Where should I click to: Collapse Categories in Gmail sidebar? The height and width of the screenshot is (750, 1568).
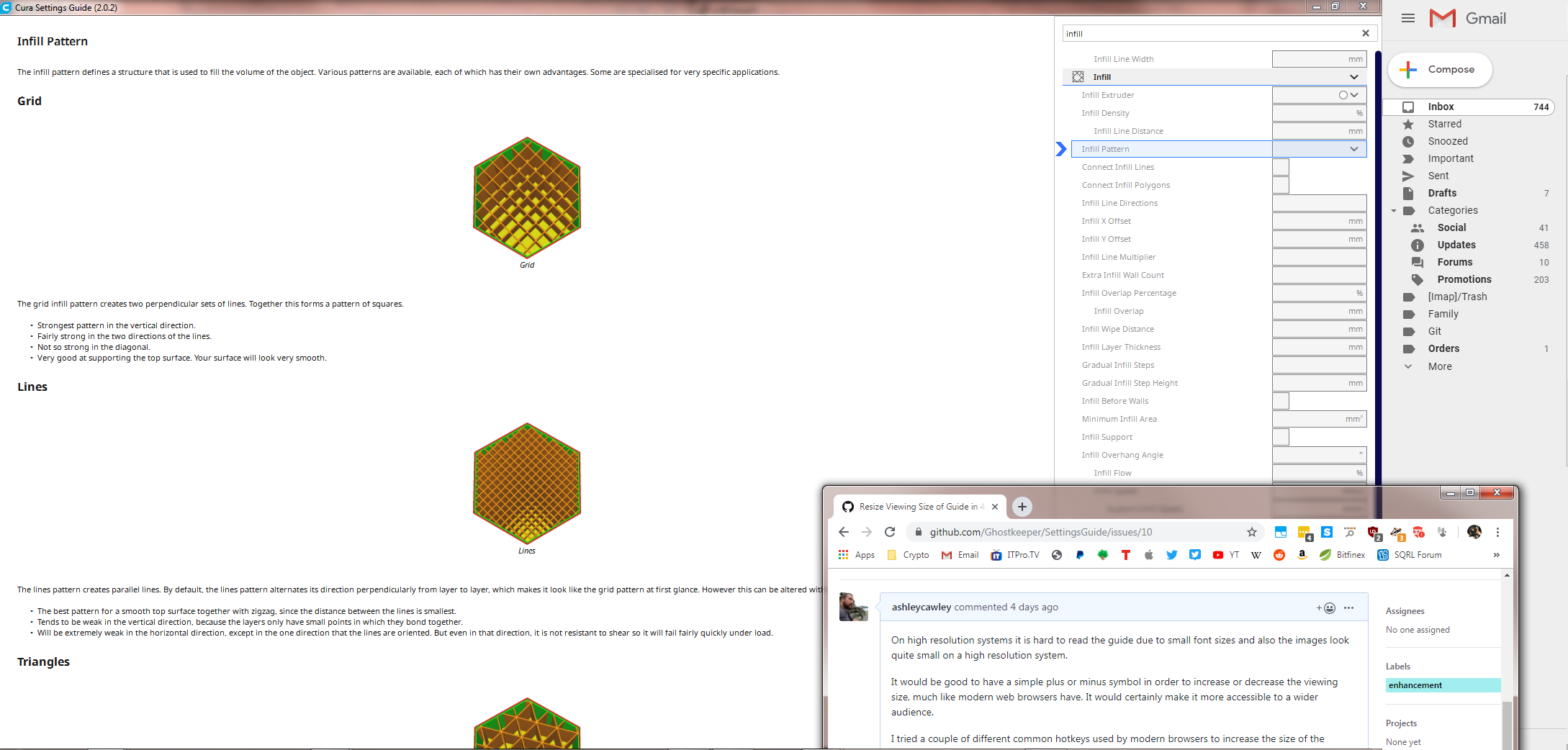1393,210
